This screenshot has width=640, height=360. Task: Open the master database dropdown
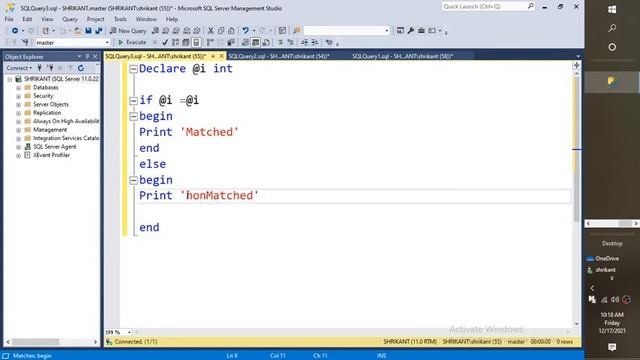coord(107,42)
